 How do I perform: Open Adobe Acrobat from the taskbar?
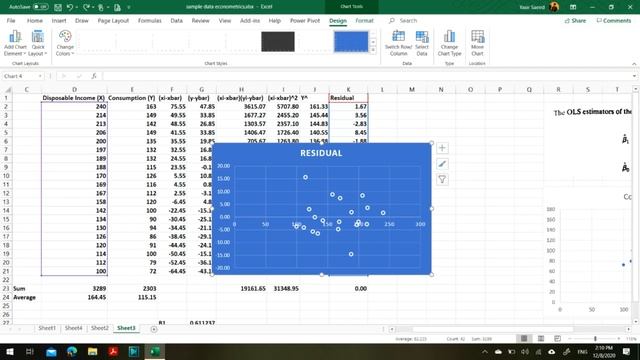(x=113, y=351)
